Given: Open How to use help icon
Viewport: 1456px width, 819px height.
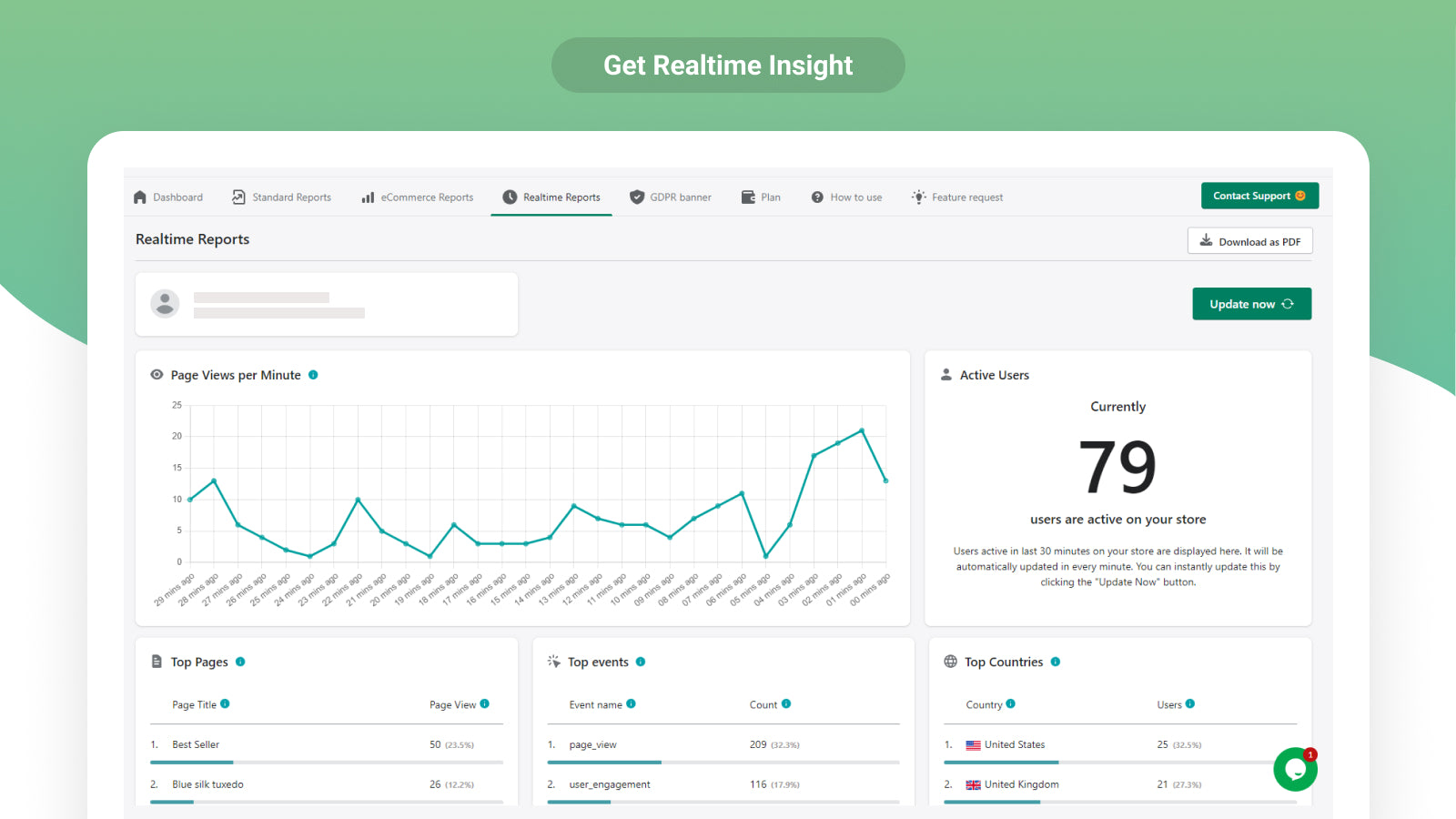Looking at the screenshot, I should point(816,197).
